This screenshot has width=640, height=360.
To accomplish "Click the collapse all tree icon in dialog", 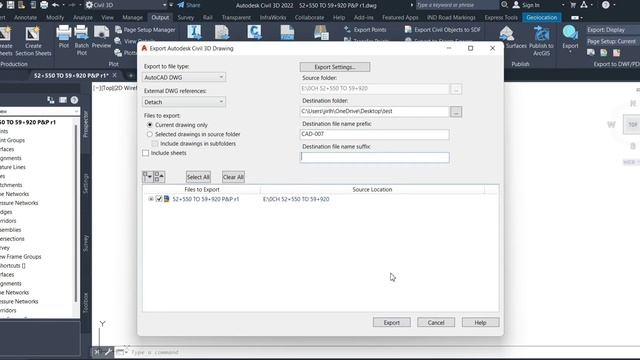I will 159,177.
